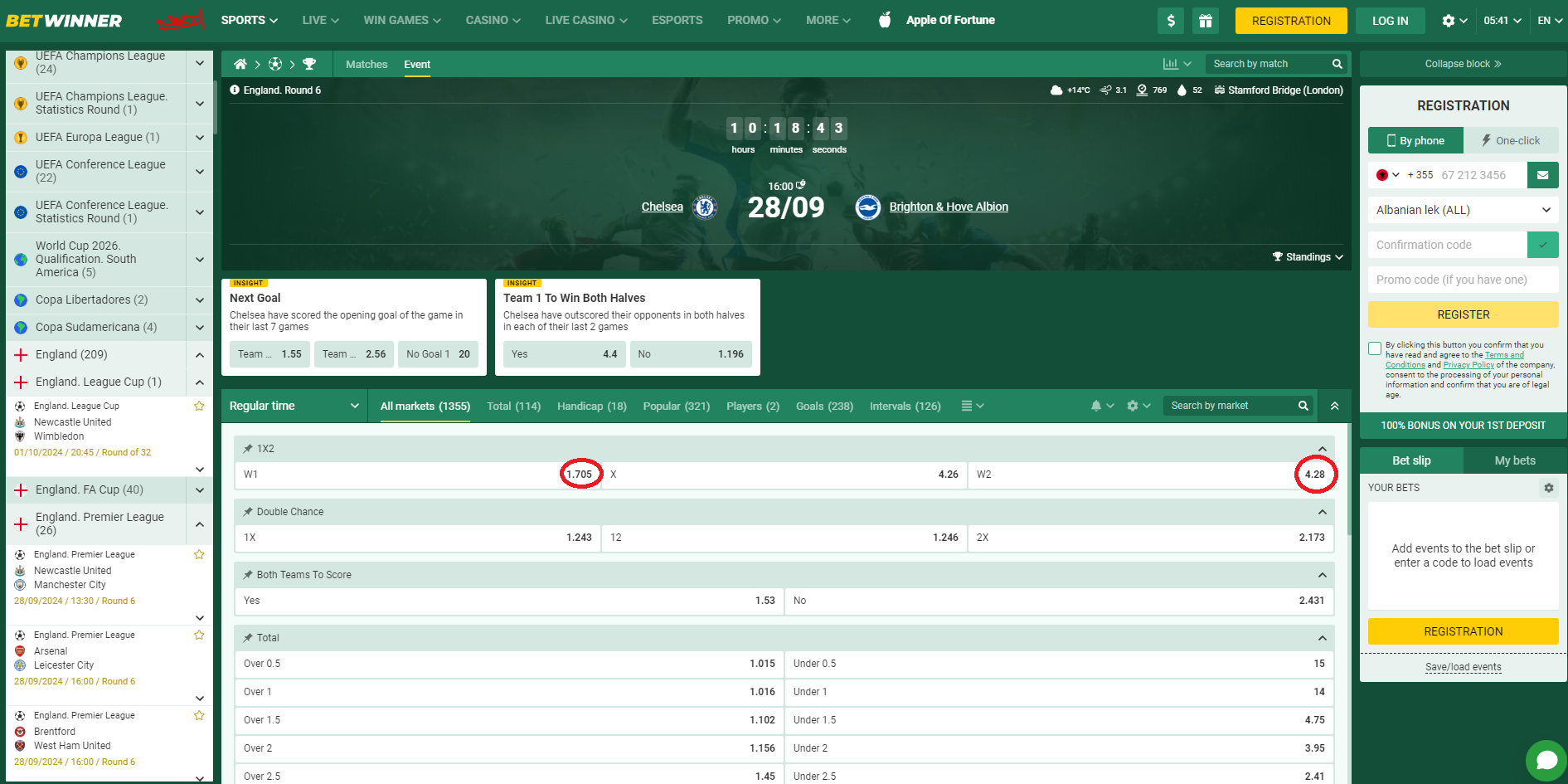Viewport: 1568px width, 784px height.
Task: Click Collapse block
Action: pos(1464,64)
